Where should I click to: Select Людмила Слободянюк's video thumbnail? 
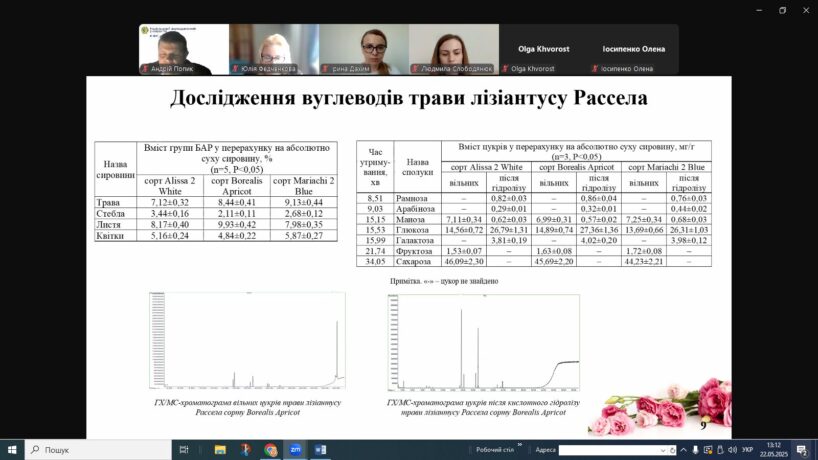453,49
